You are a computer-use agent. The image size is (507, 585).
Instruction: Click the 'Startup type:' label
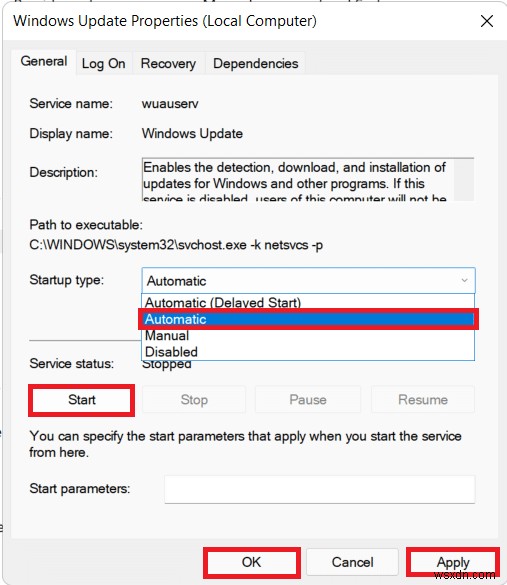[67, 280]
